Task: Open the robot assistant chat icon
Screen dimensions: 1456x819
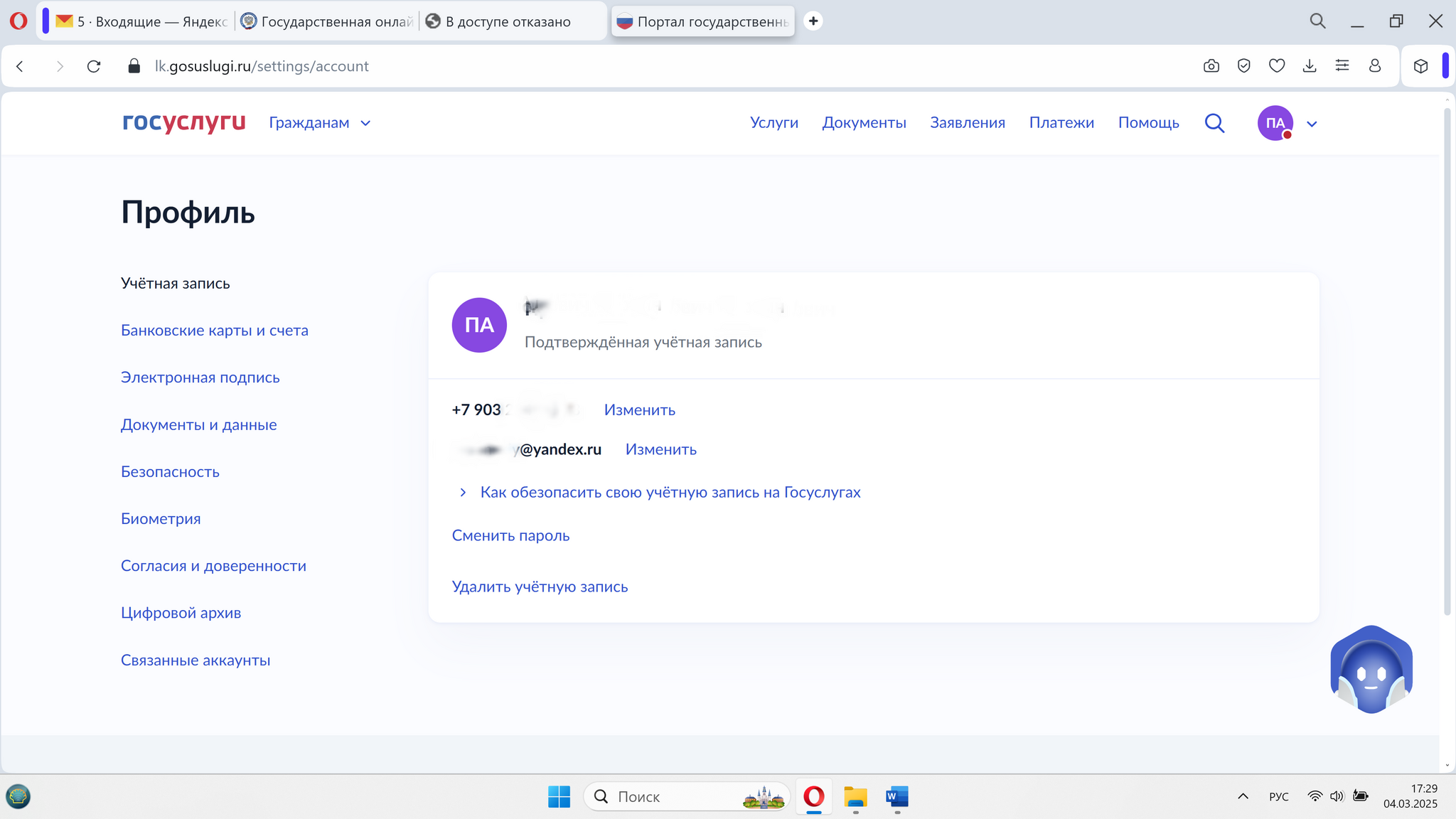Action: (1371, 670)
